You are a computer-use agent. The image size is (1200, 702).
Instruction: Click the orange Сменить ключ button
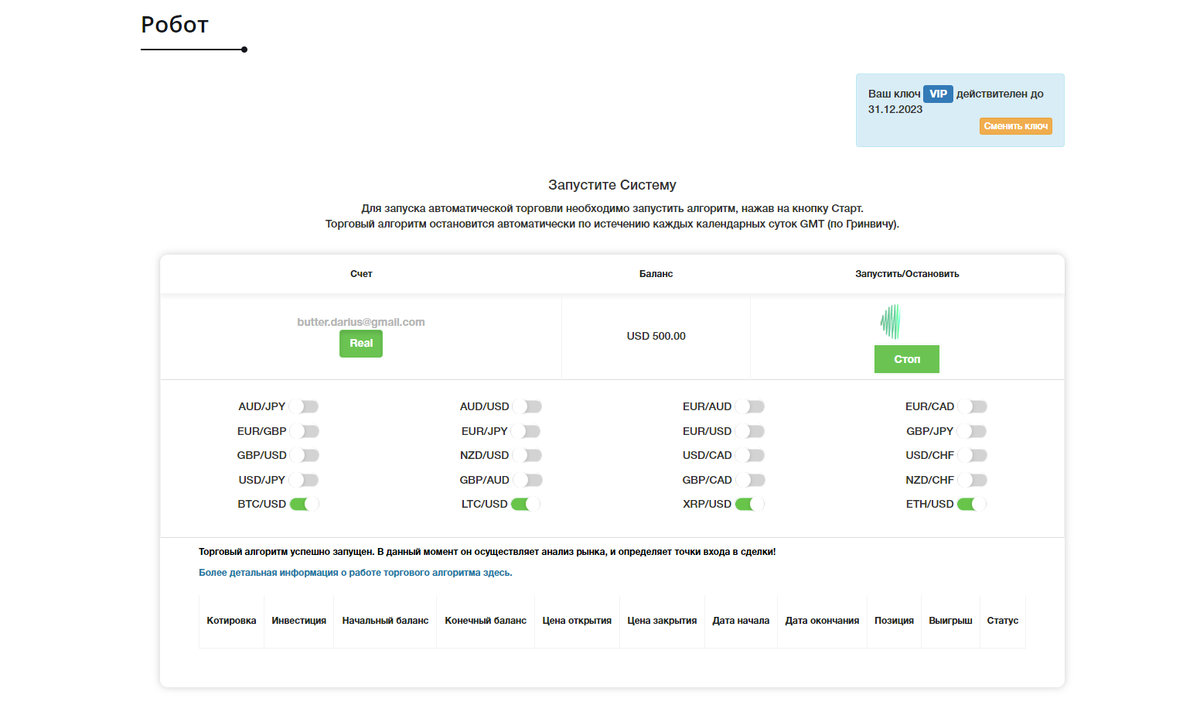(1015, 126)
